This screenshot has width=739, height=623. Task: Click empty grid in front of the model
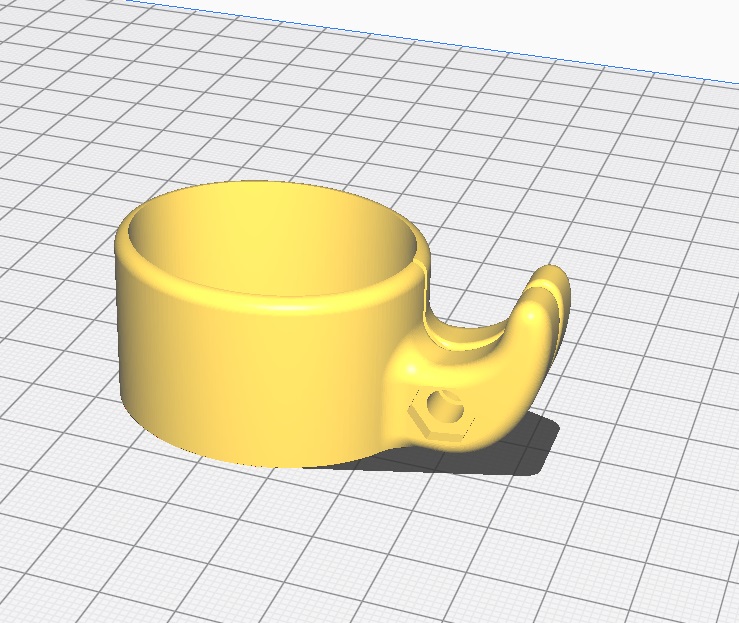coord(300,540)
